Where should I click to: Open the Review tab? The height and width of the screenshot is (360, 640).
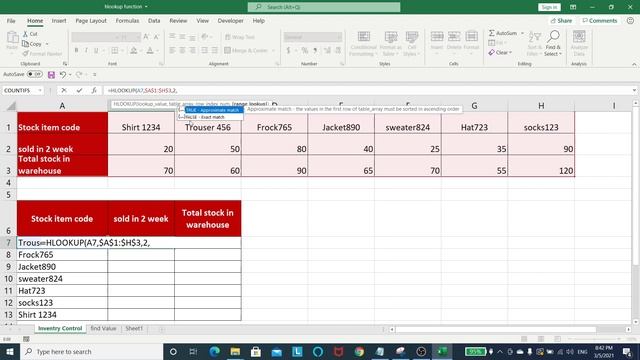point(178,20)
